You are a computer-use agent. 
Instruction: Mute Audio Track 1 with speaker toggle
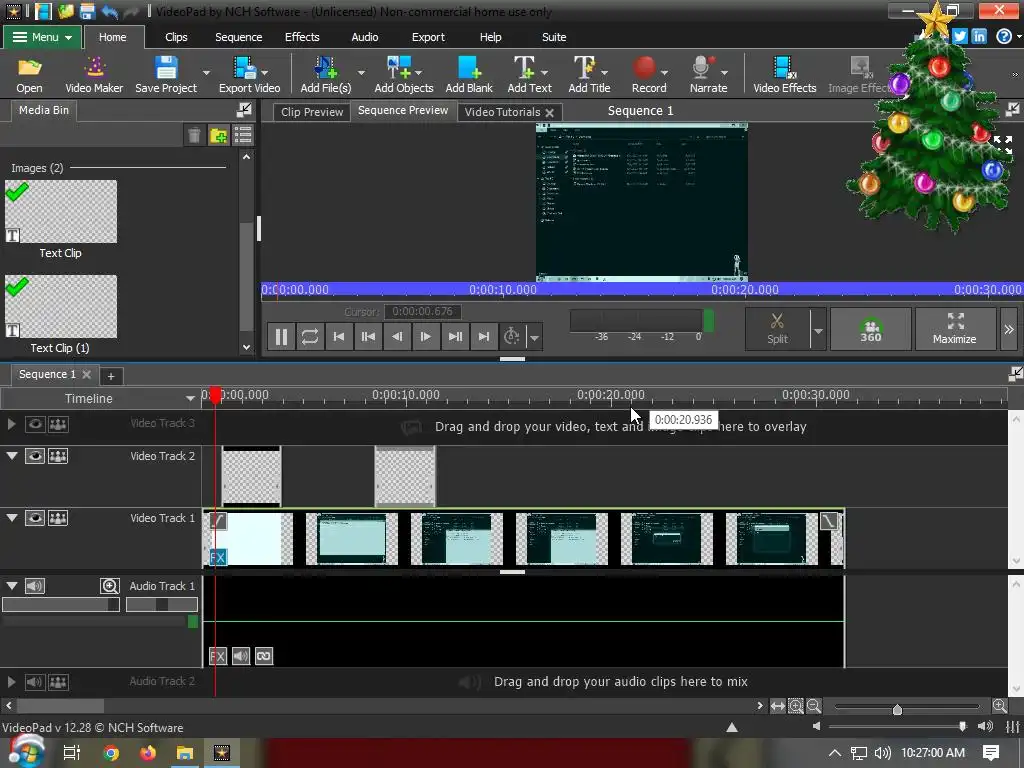click(35, 586)
